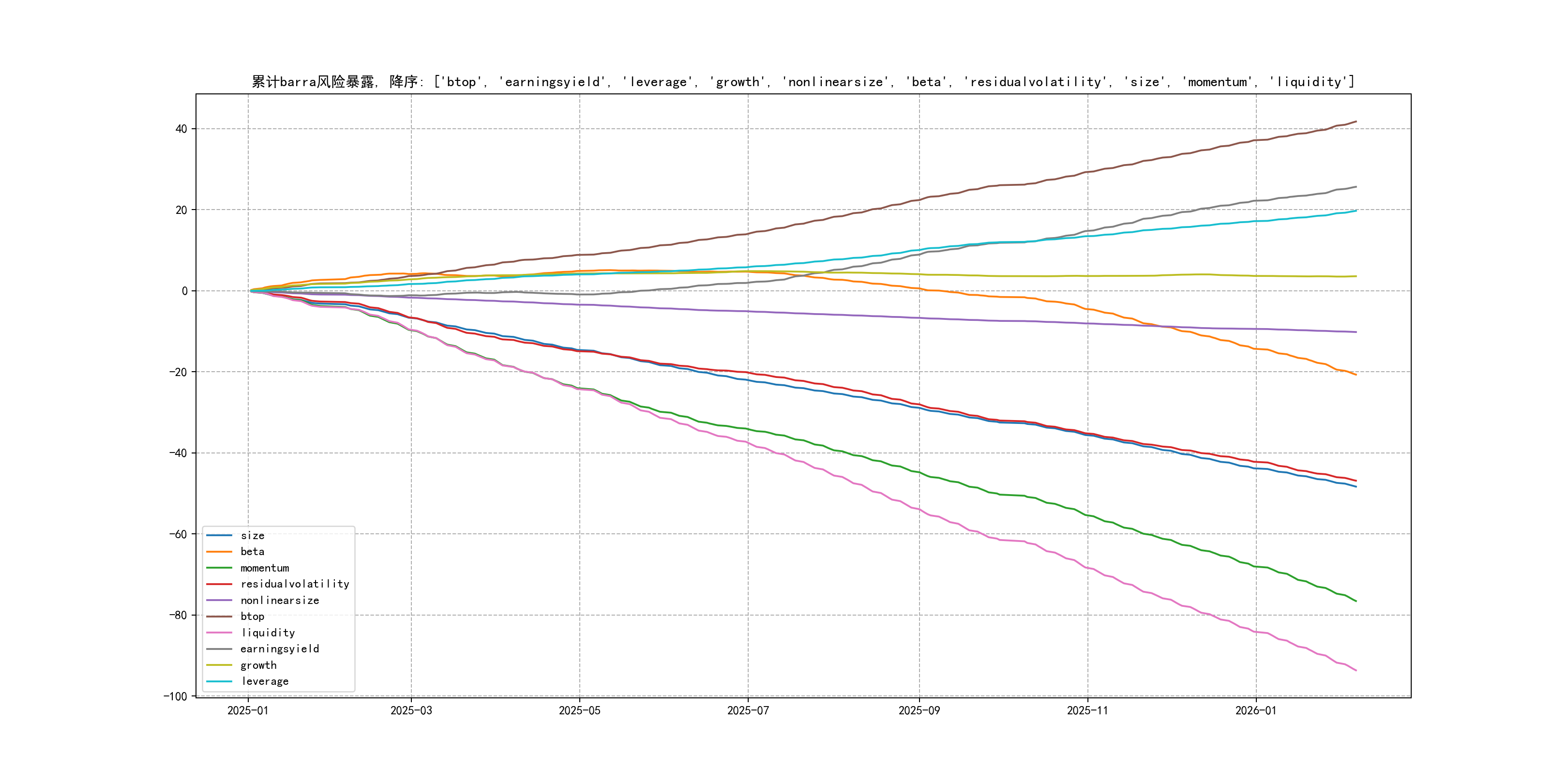Click the blue size legend line swatch
1568x784 pixels.
click(x=219, y=536)
